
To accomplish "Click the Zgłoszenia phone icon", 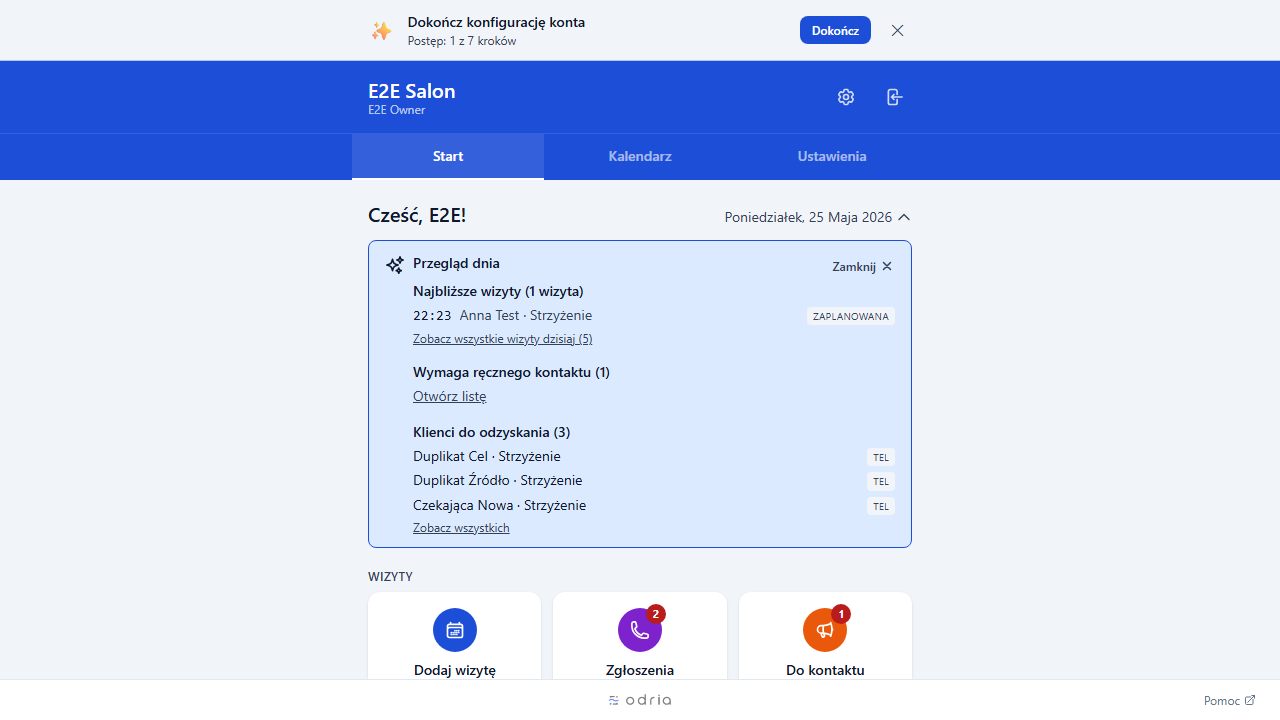I will pos(640,630).
